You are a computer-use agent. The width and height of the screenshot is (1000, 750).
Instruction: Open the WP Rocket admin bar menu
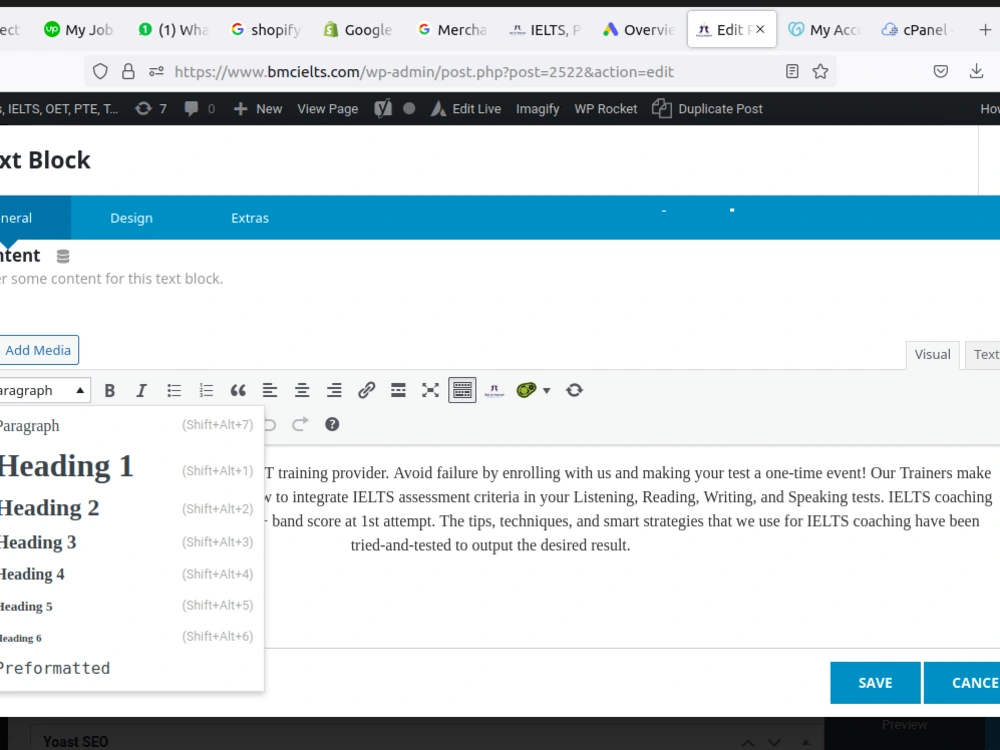(606, 109)
